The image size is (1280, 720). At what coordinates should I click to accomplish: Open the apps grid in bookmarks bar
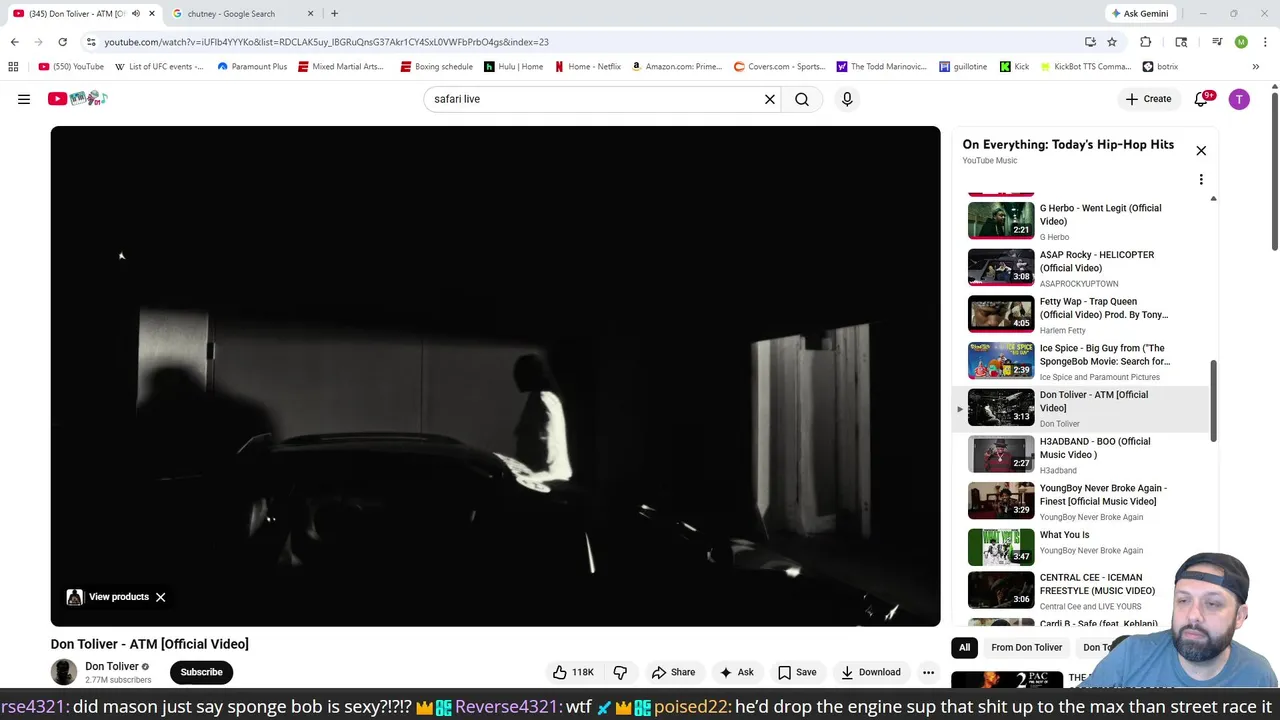13,67
